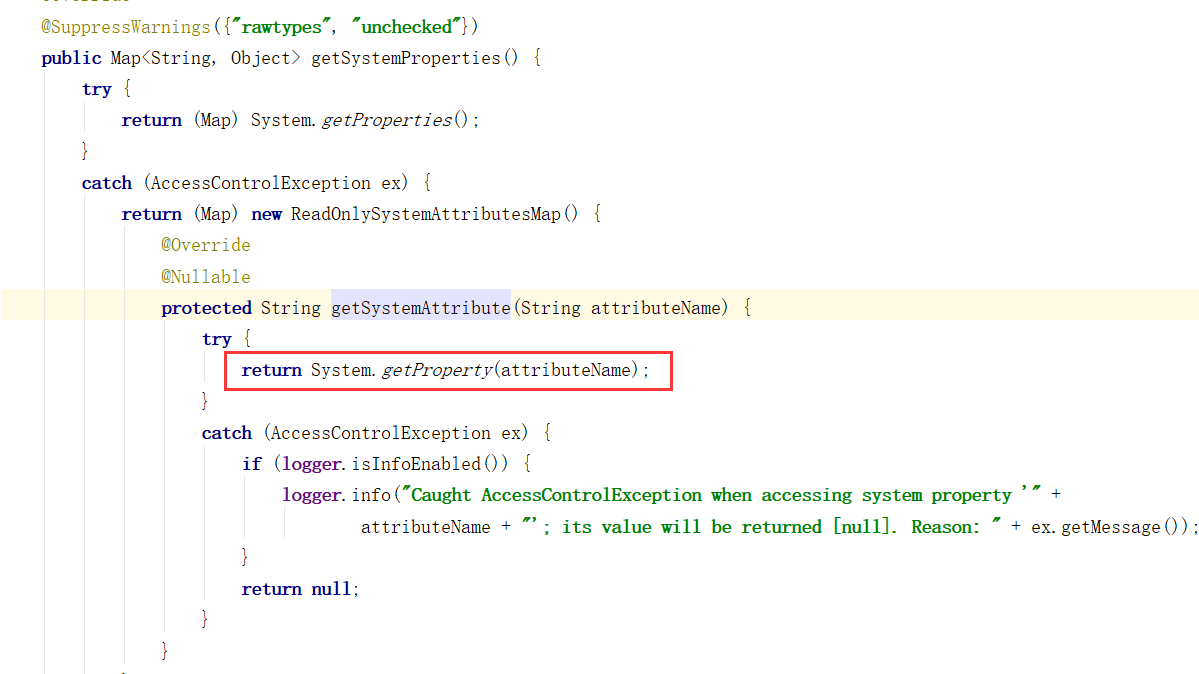Click the inner catch AccessControlException line

click(x=376, y=433)
